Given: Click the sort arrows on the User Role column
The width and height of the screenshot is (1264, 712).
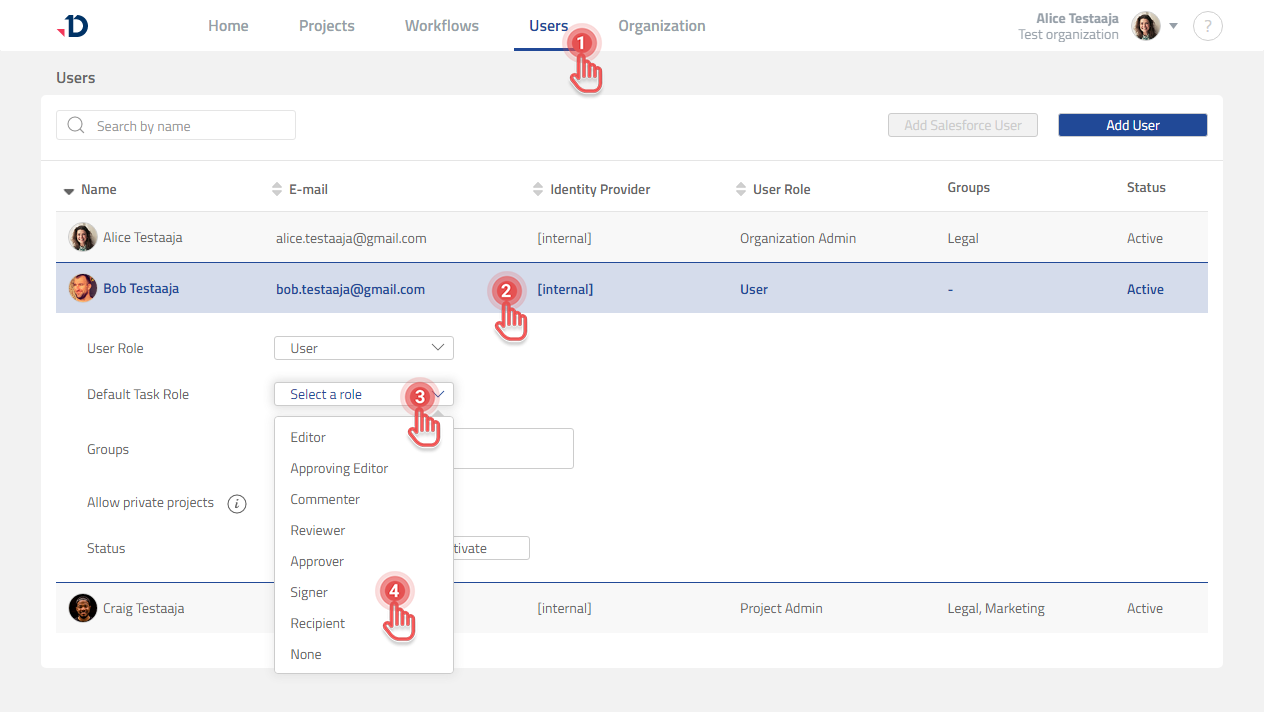Looking at the screenshot, I should coord(740,189).
